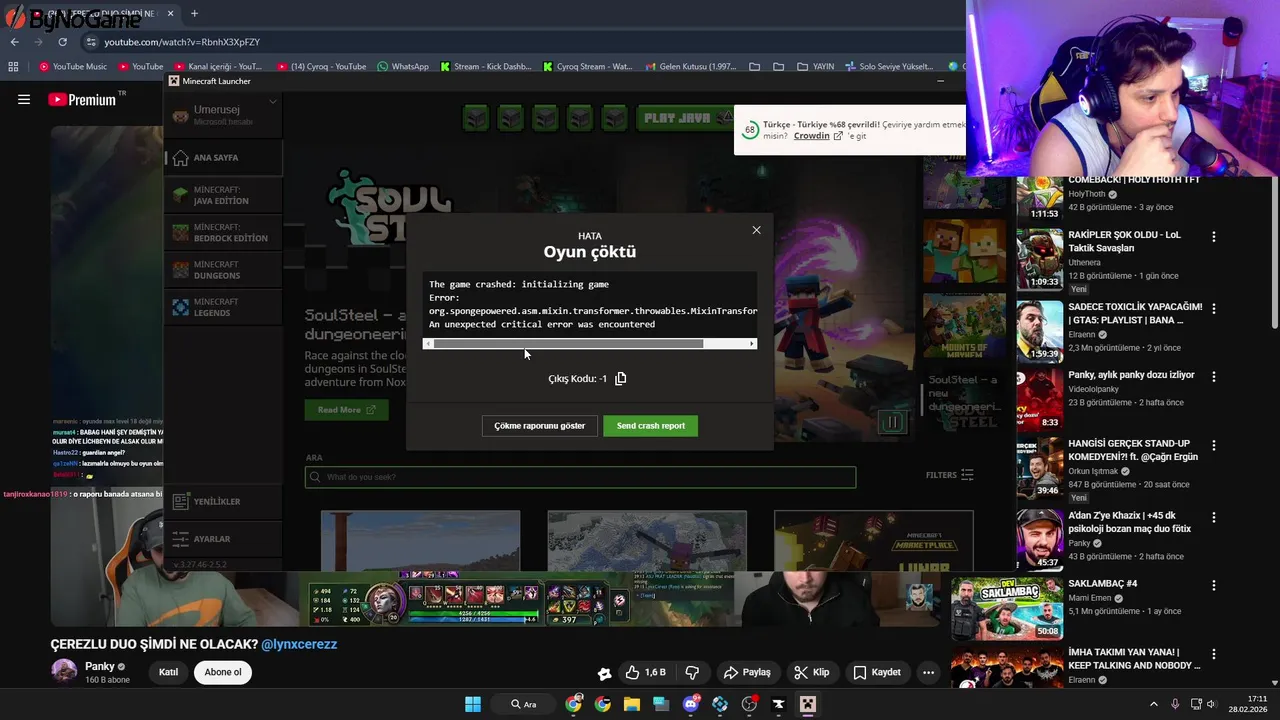Open Yenilikler in launcher sidebar
The width and height of the screenshot is (1280, 720).
[x=224, y=501]
